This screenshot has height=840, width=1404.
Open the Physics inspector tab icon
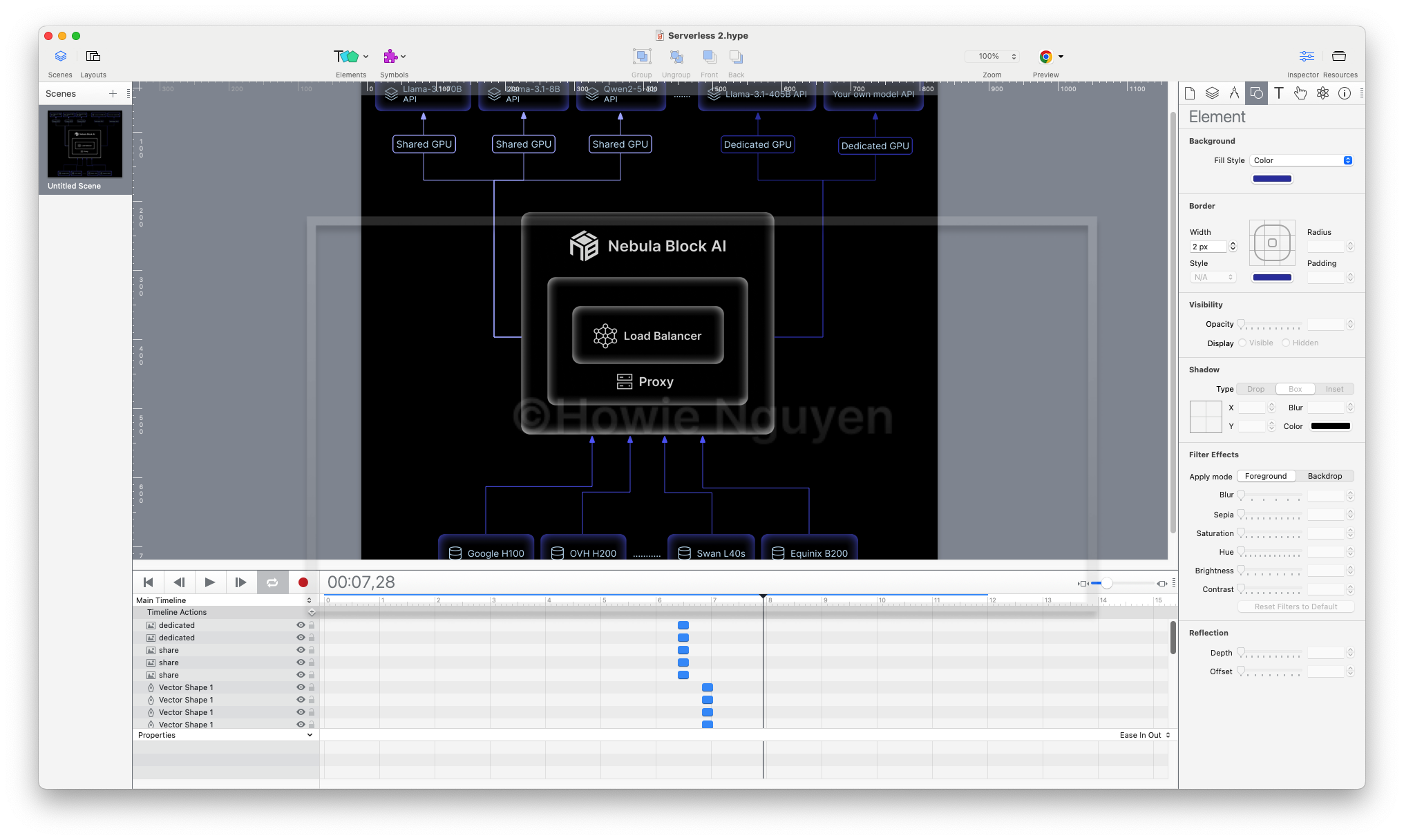[1322, 93]
